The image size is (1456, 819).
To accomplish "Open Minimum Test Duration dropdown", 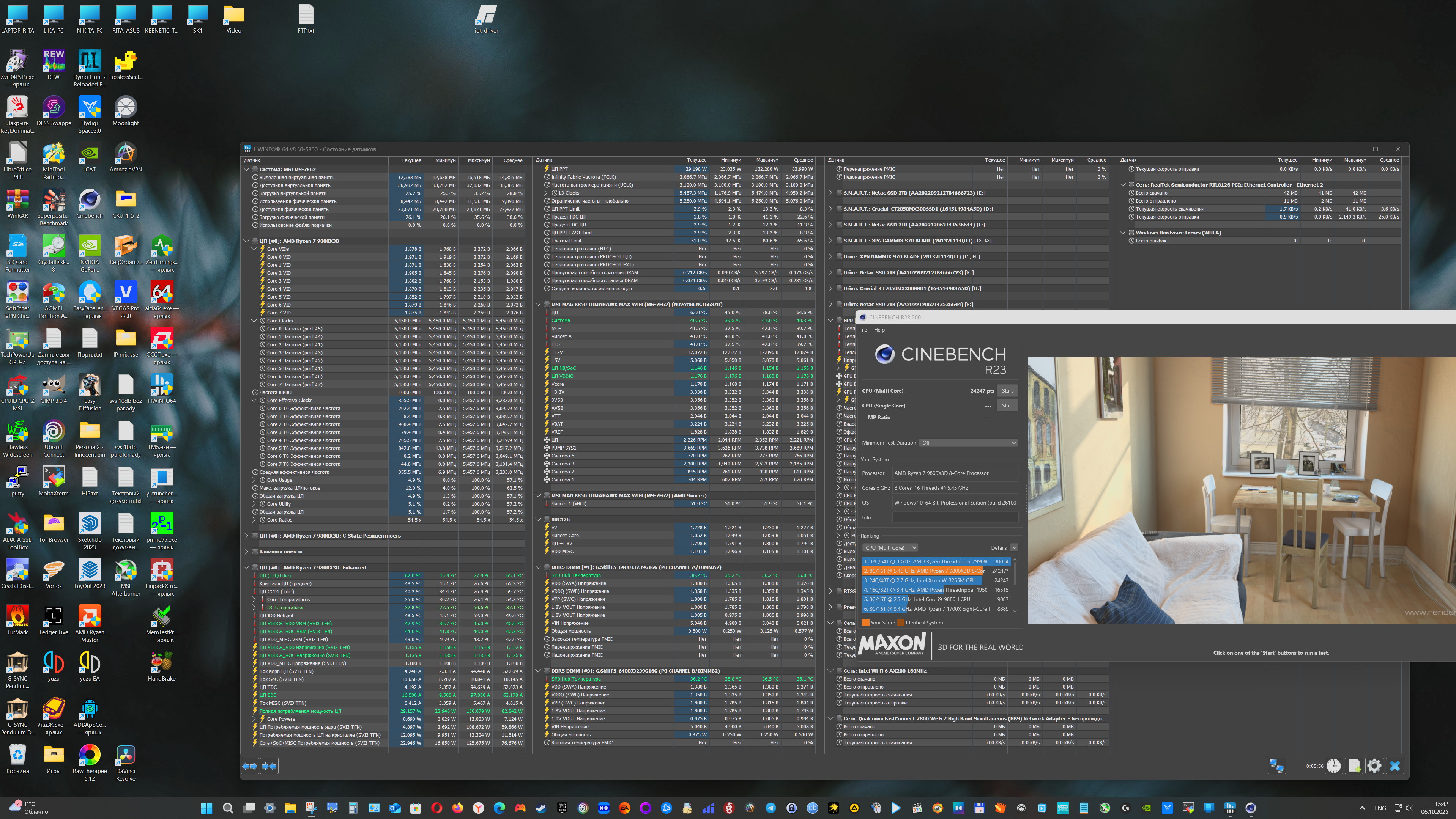I will 968,443.
